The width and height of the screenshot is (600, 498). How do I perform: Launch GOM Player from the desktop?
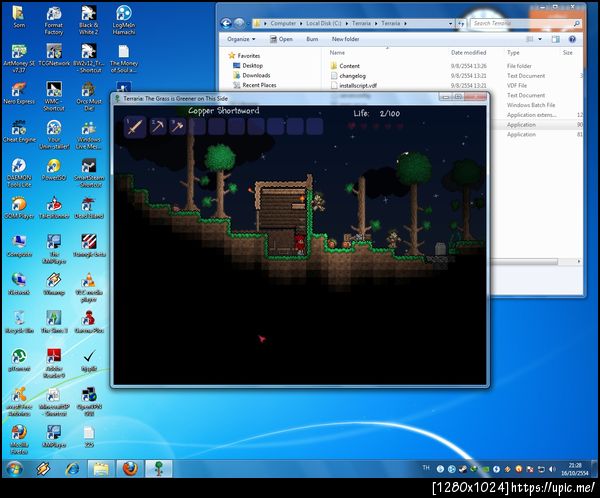tap(19, 208)
